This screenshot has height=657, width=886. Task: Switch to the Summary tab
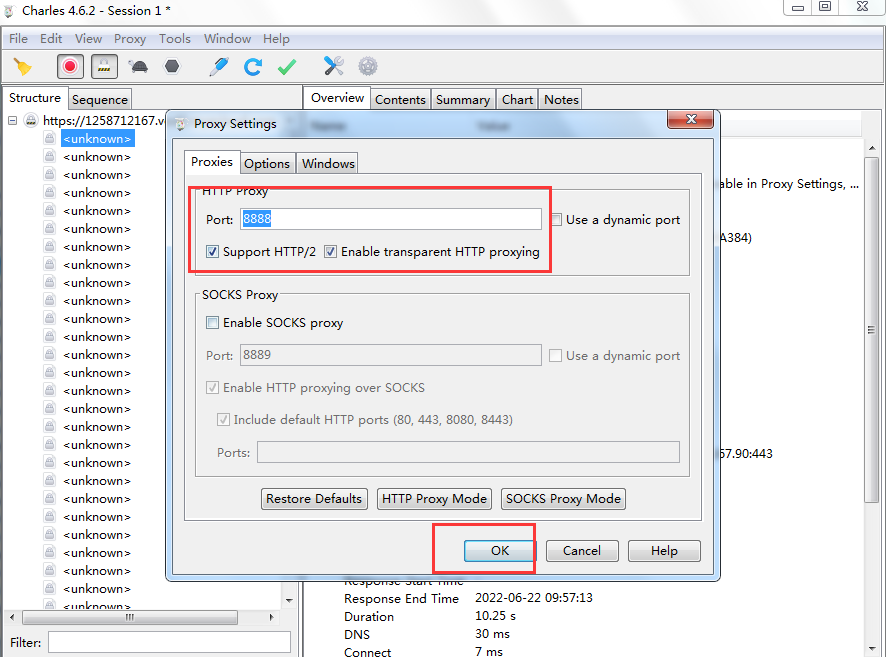pyautogui.click(x=463, y=99)
